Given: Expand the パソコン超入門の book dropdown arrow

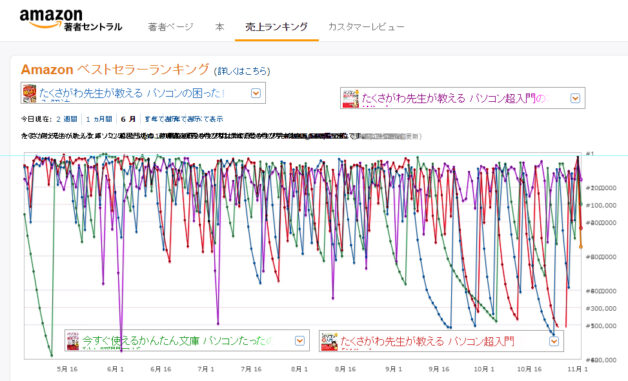Looking at the screenshot, I should pos(575,98).
